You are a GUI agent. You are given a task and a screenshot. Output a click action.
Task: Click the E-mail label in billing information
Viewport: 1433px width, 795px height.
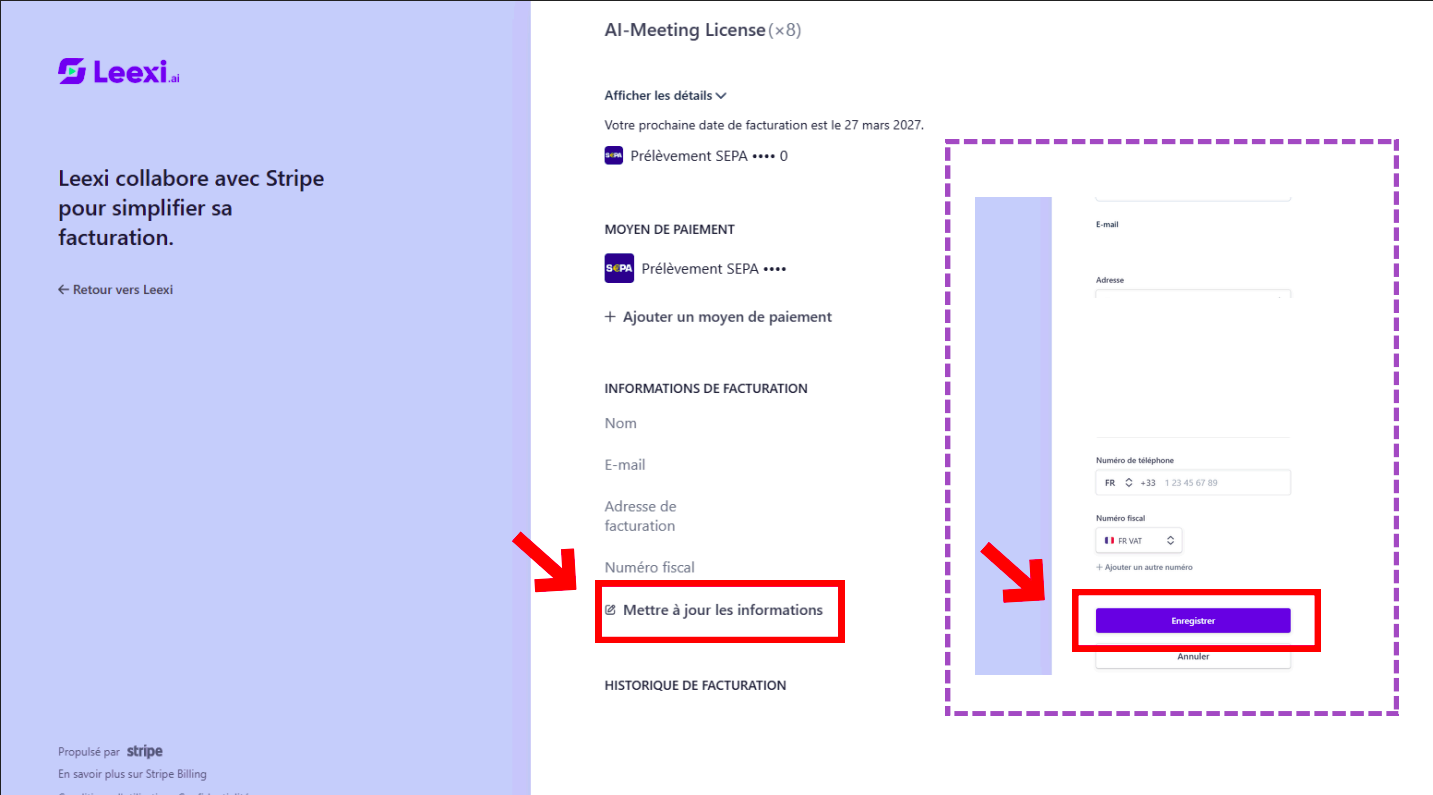tap(625, 465)
